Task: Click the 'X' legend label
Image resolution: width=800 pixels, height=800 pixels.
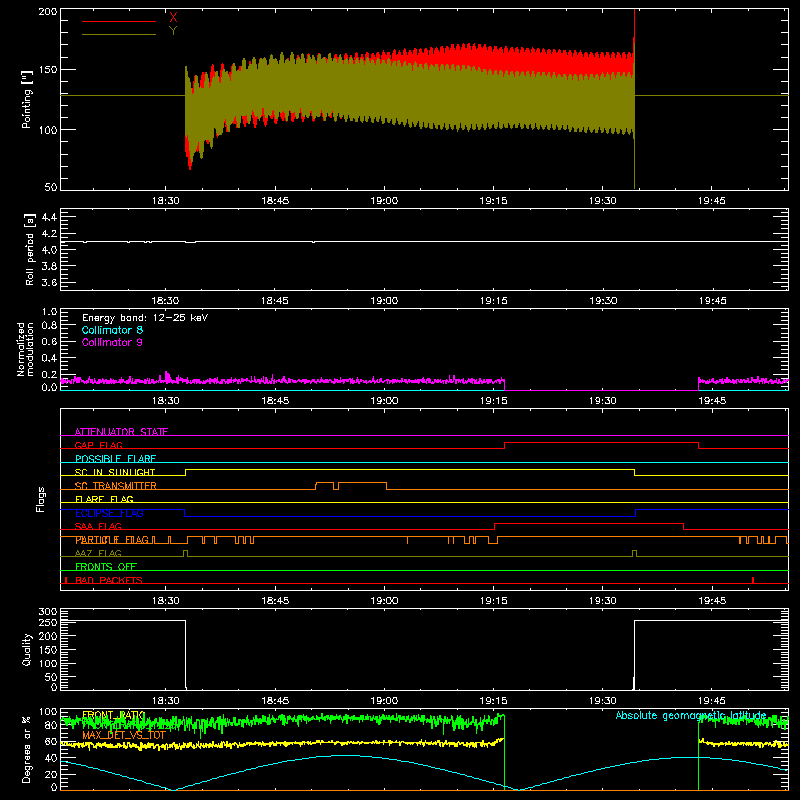Action: 173,18
